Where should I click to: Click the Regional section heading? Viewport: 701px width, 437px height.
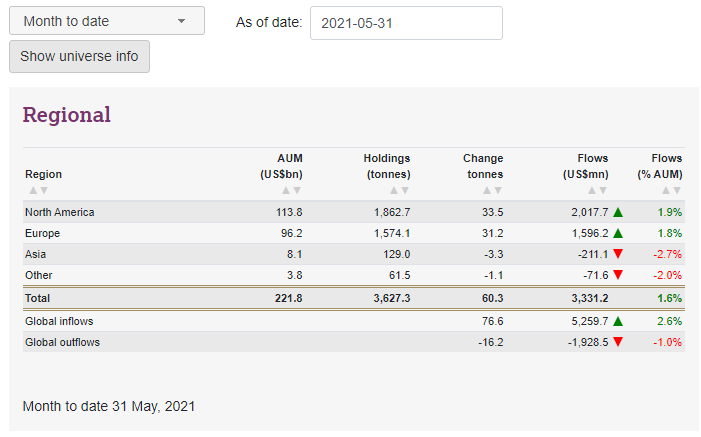pyautogui.click(x=66, y=115)
